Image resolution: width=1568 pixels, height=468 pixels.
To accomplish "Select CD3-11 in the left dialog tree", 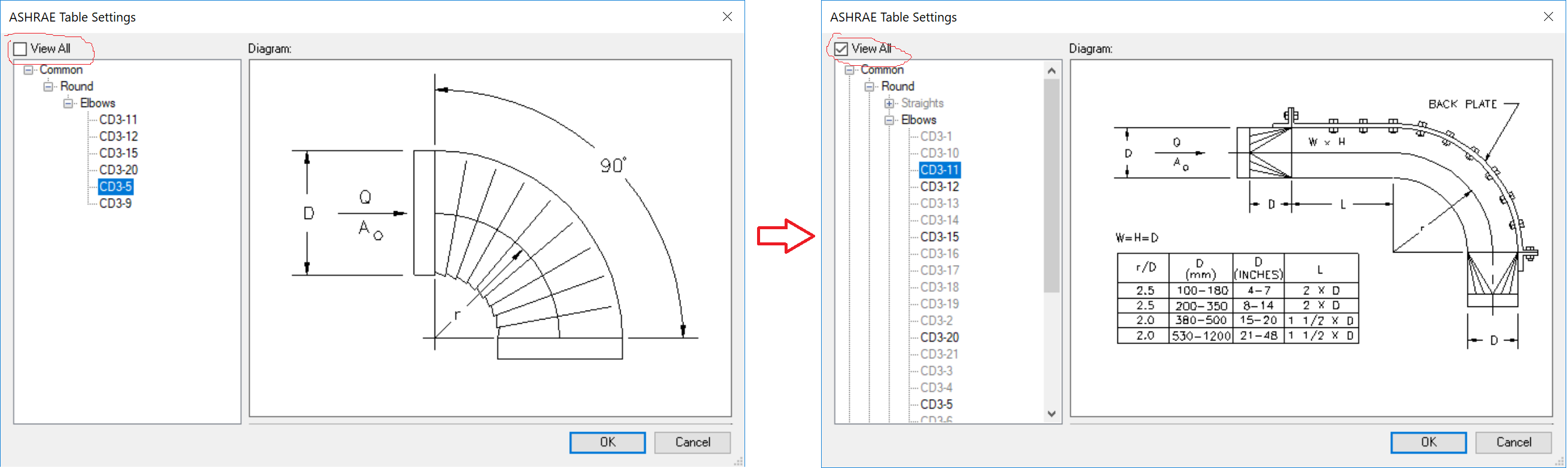I will coord(118,120).
